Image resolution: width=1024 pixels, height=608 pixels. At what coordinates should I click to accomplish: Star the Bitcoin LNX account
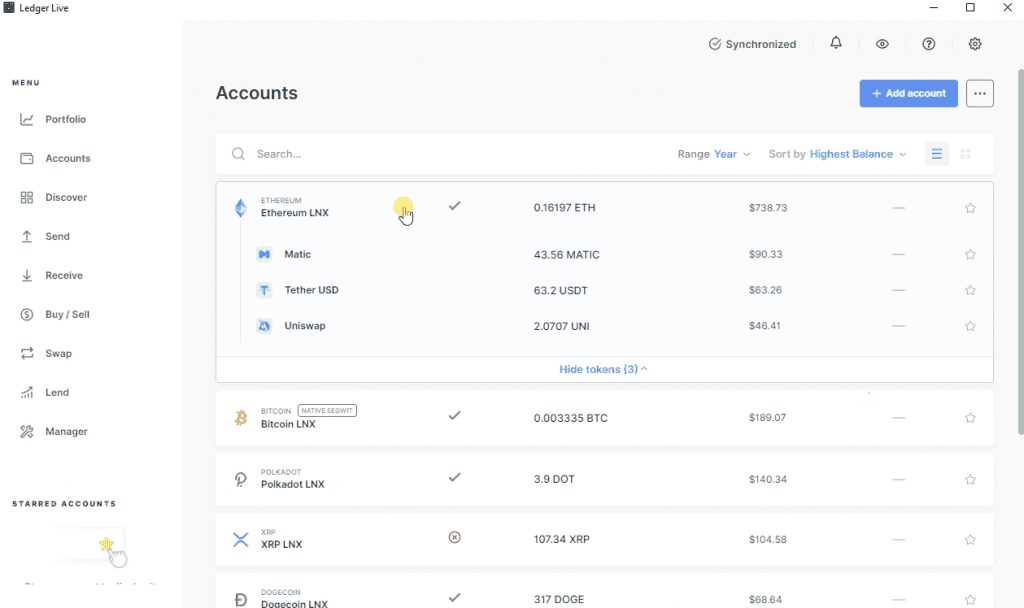tap(970, 418)
